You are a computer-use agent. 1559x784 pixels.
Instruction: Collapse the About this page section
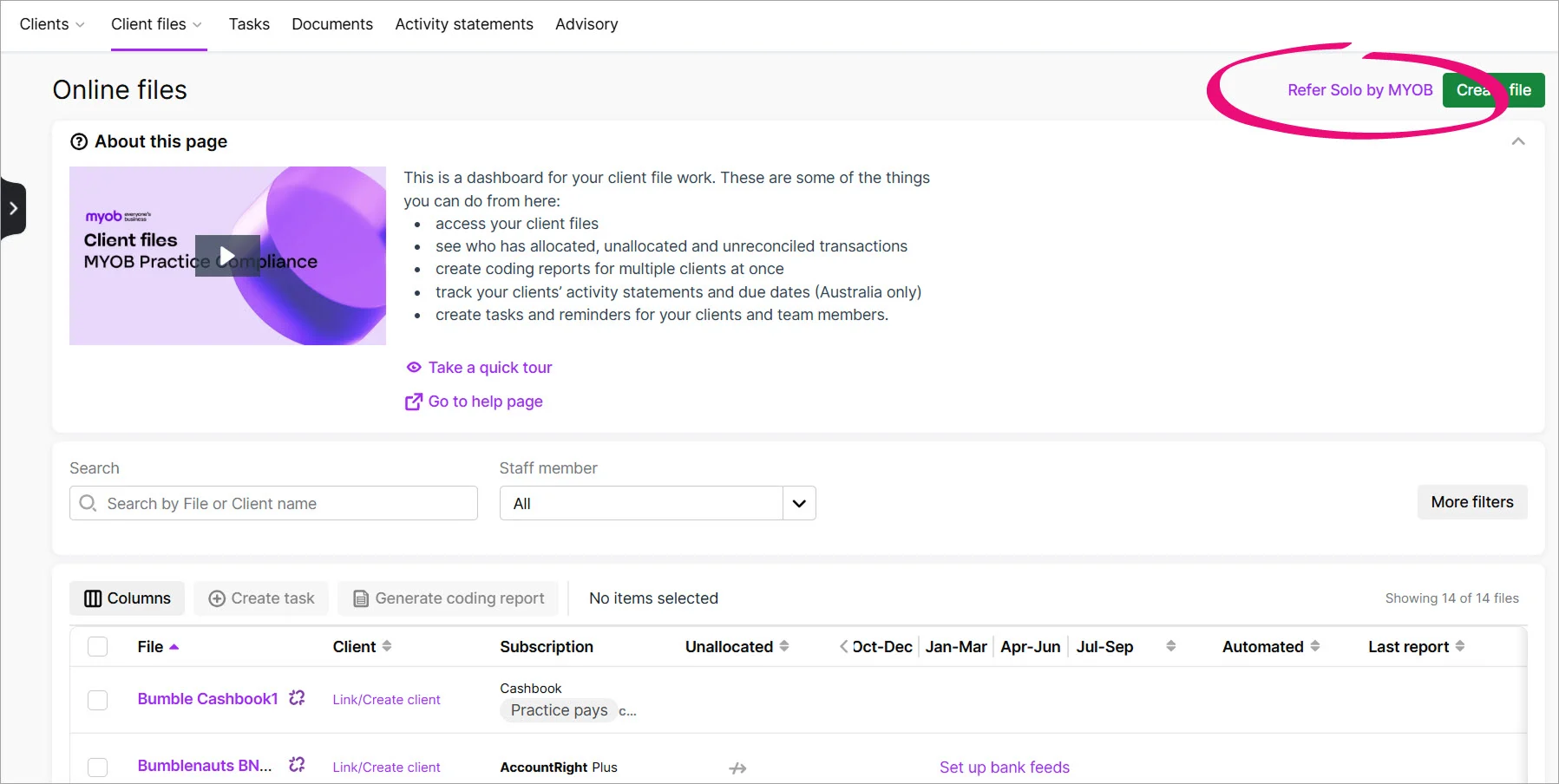pos(1517,141)
